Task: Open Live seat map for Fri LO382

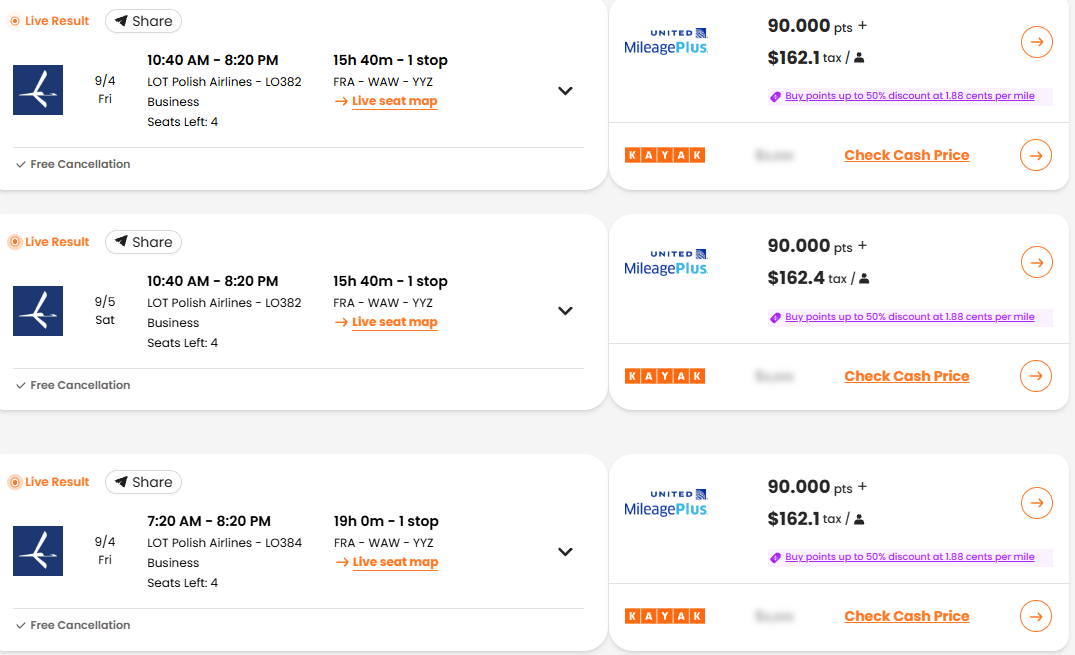Action: (394, 101)
